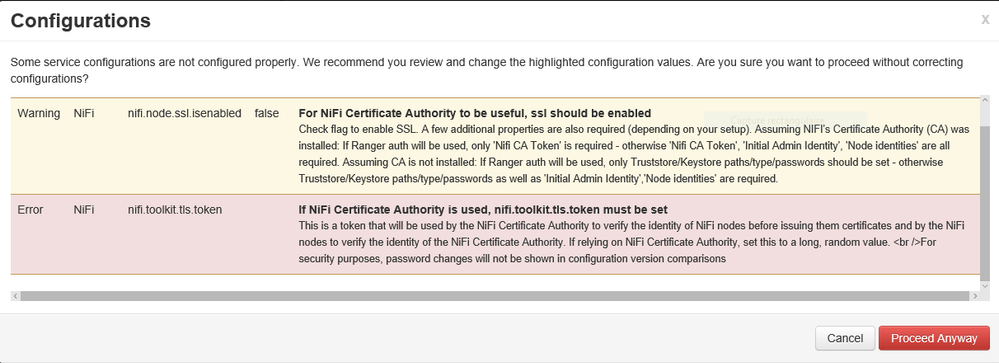
Task: Click the vertical scrollbar thumb in the list
Action: click(985, 203)
